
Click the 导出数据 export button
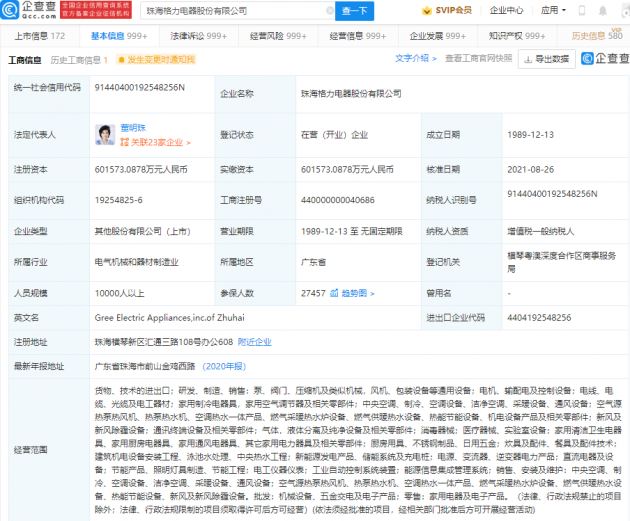546,59
